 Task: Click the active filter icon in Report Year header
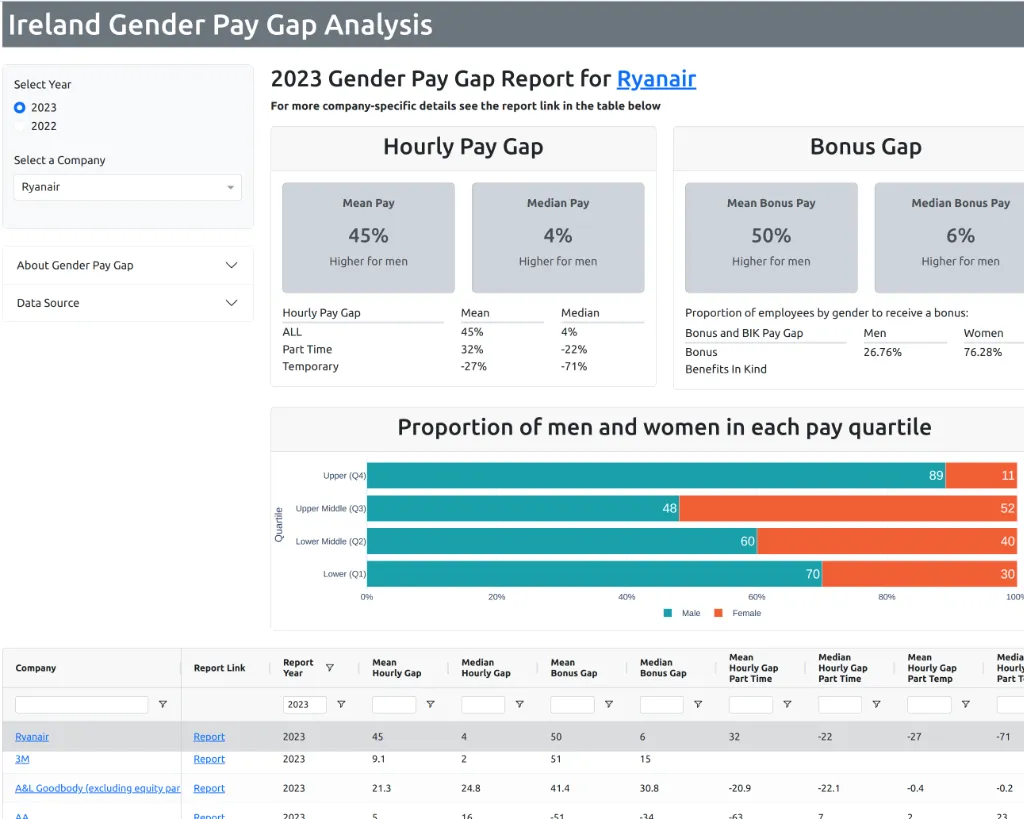[330, 668]
